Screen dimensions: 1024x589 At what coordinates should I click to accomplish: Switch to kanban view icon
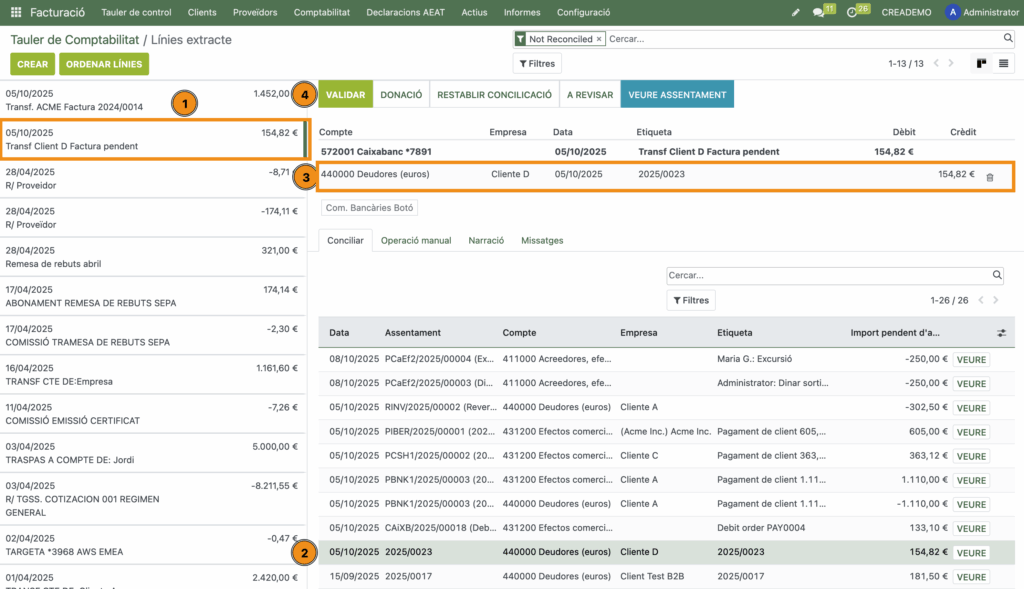pos(981,63)
